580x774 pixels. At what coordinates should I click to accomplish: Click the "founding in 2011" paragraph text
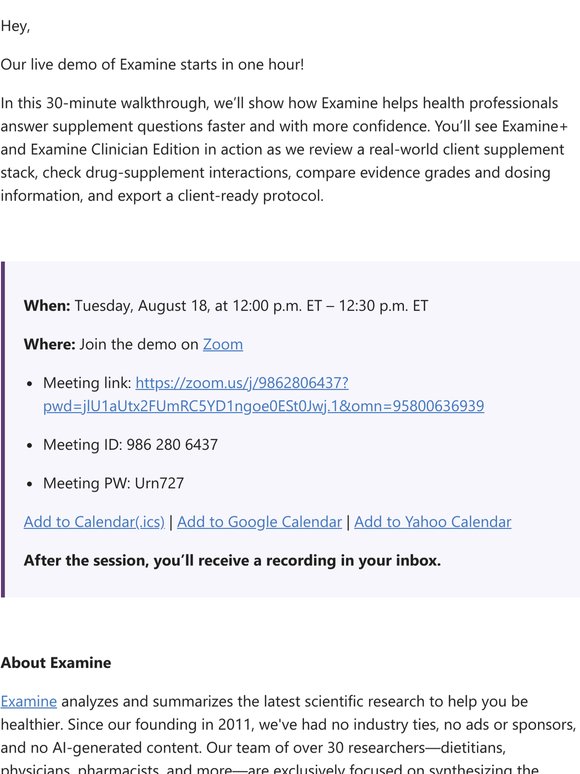point(289,735)
